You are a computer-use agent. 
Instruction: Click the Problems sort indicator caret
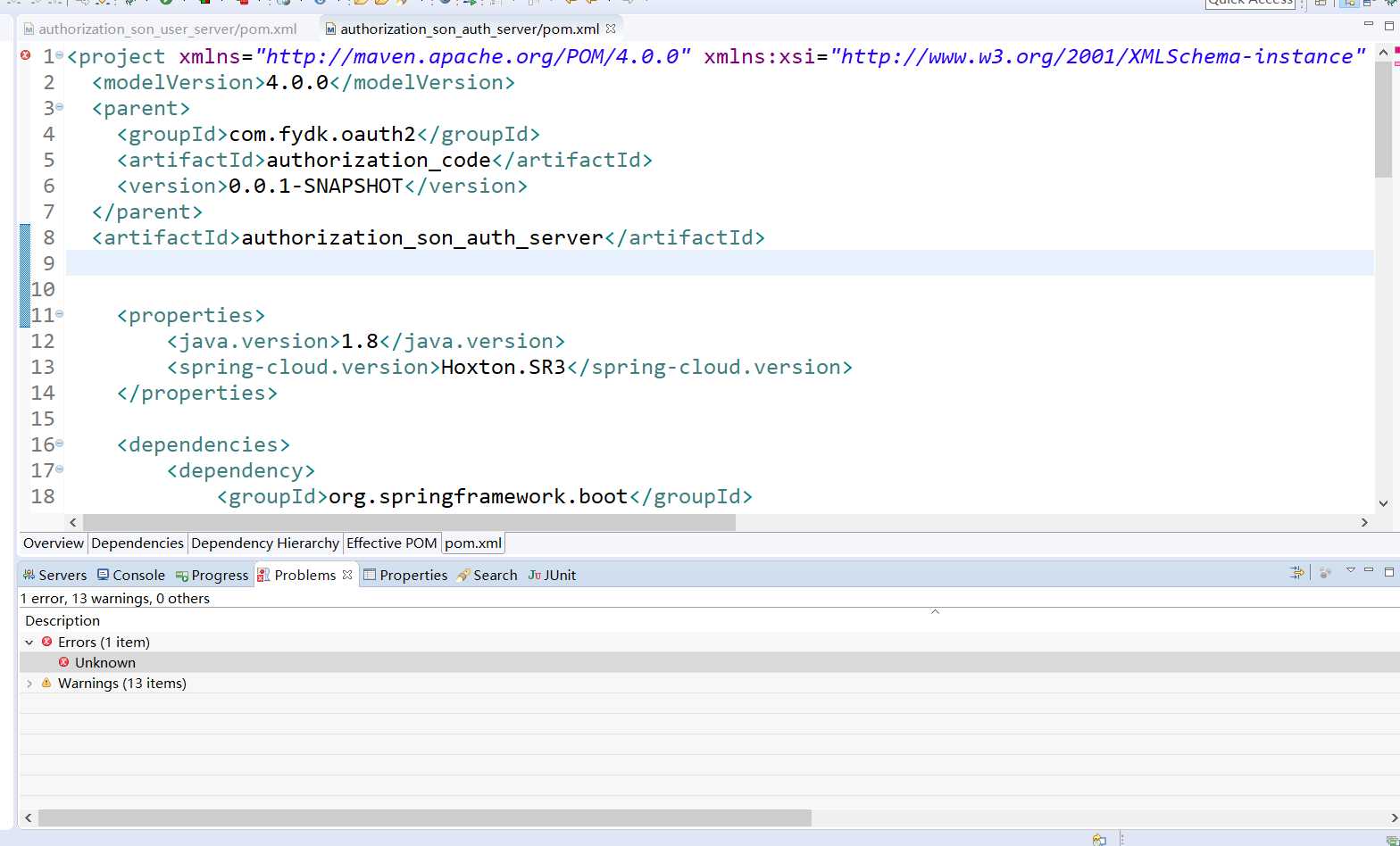pyautogui.click(x=935, y=611)
